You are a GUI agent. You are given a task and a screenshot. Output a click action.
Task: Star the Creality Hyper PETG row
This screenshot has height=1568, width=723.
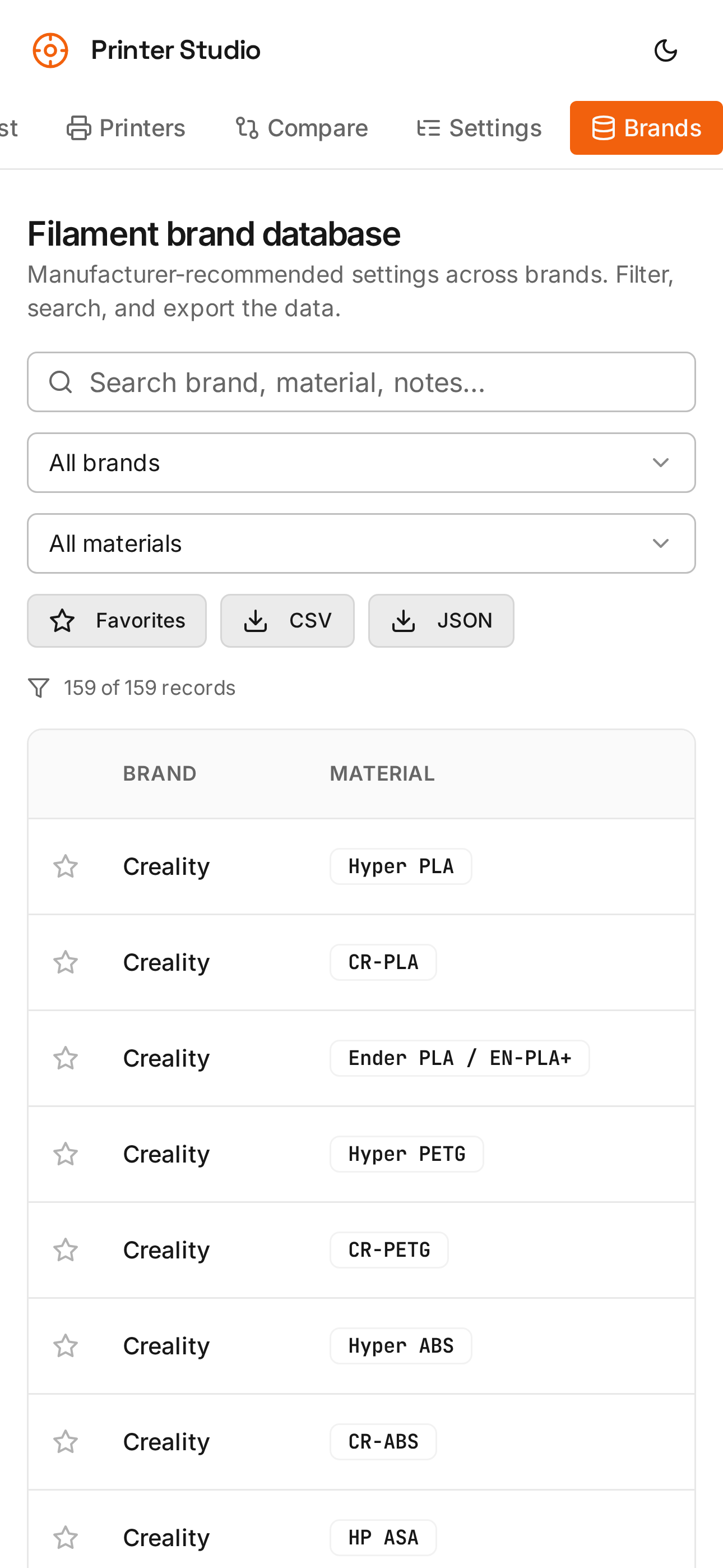(66, 1154)
